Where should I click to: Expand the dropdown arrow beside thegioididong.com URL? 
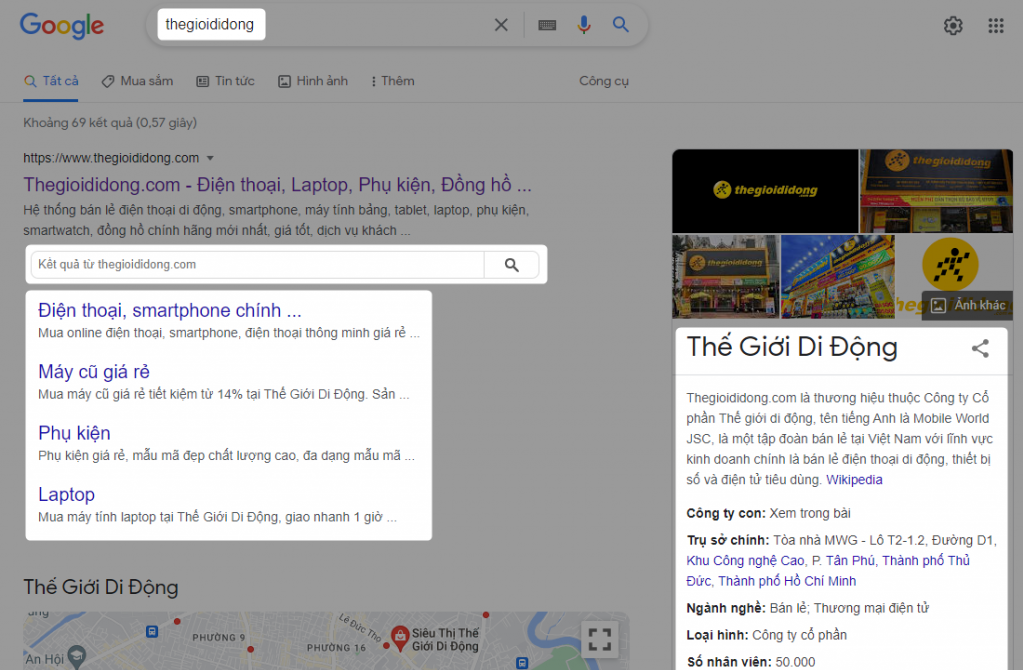point(210,159)
